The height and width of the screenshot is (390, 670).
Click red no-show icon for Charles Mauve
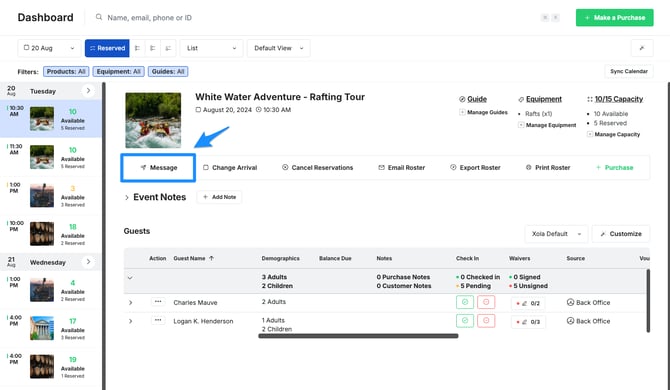(486, 302)
